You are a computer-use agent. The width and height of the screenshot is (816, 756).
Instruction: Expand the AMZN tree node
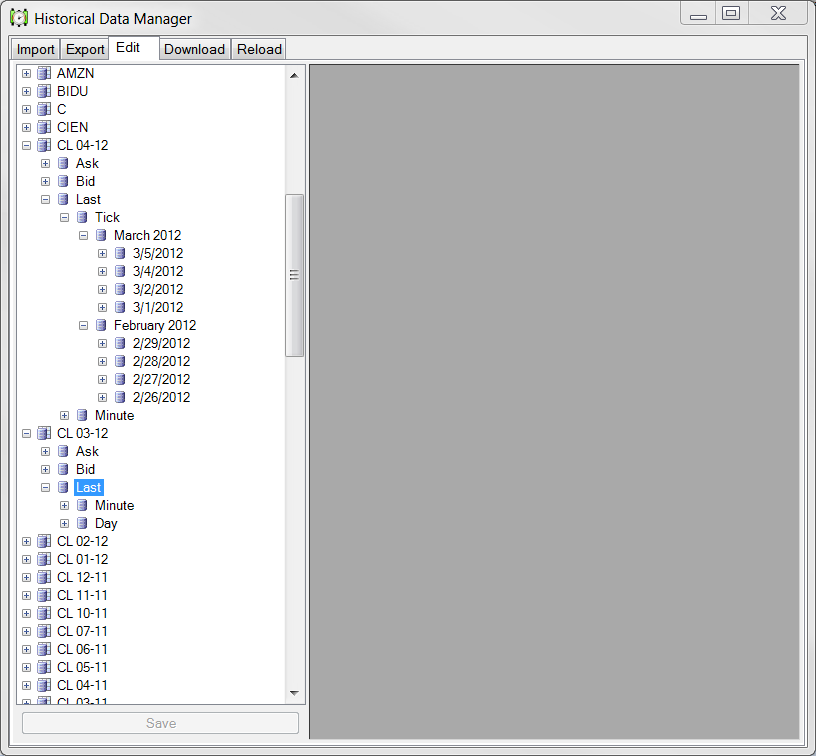pos(27,73)
